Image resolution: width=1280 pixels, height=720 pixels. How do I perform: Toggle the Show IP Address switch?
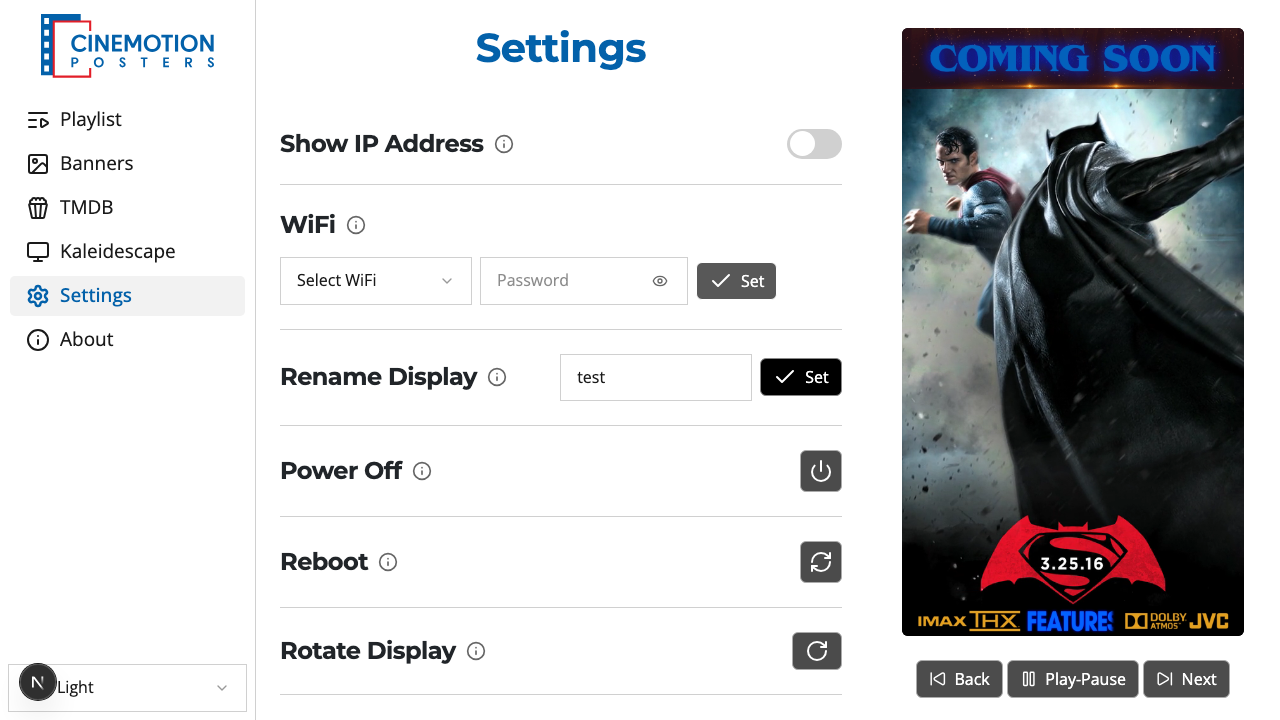click(814, 144)
